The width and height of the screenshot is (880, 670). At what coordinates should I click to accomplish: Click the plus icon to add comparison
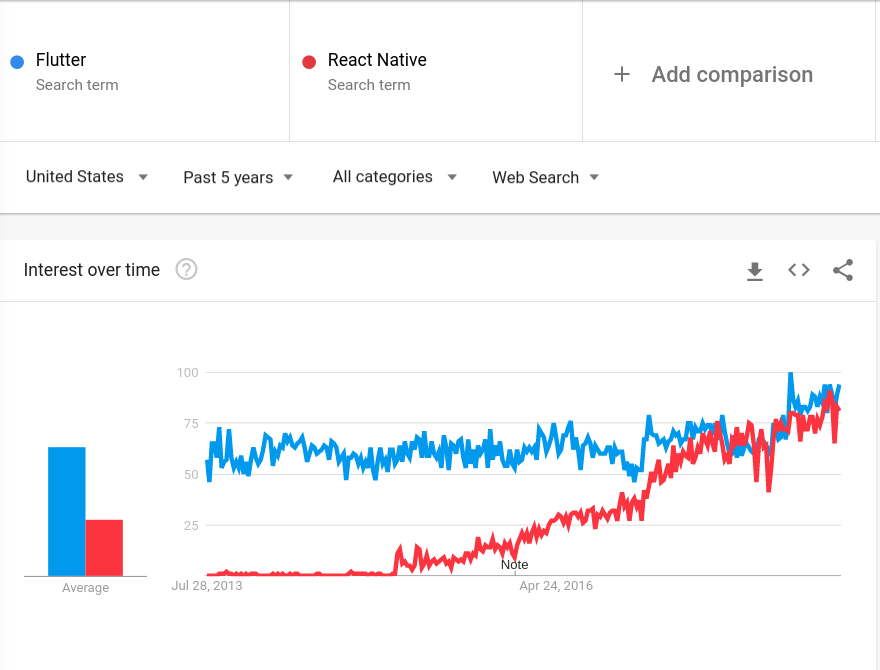622,75
